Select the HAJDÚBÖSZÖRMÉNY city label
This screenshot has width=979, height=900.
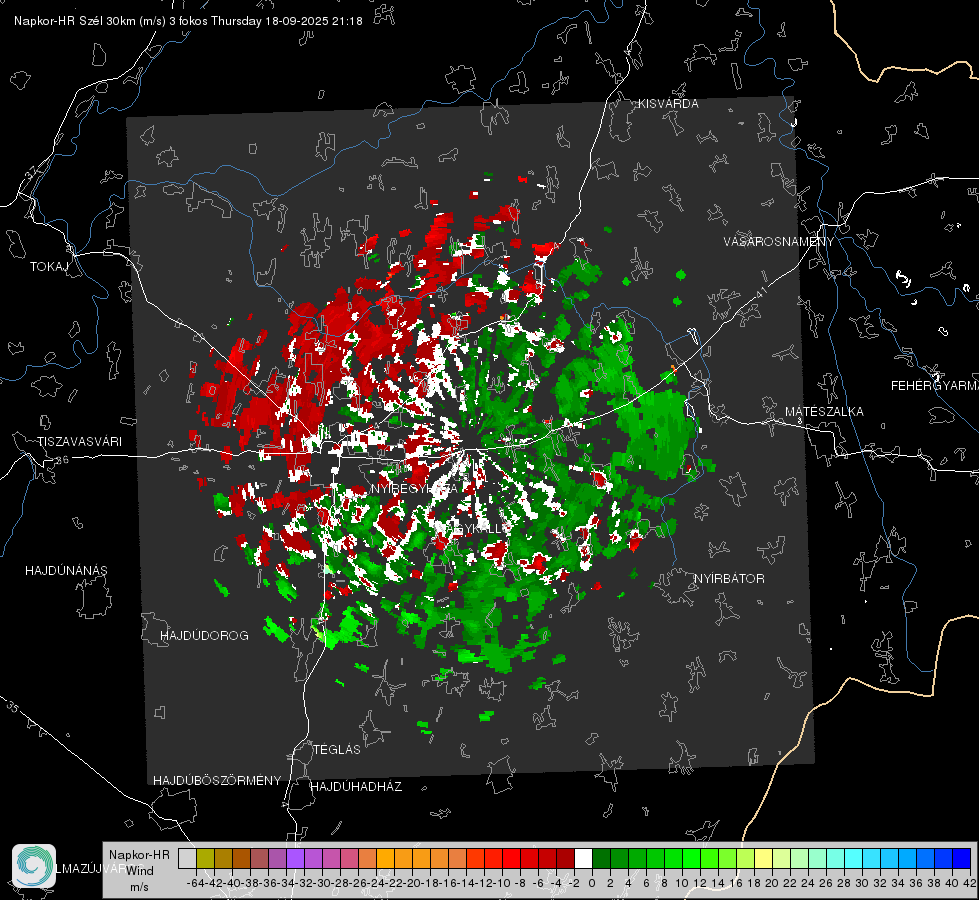point(217,781)
